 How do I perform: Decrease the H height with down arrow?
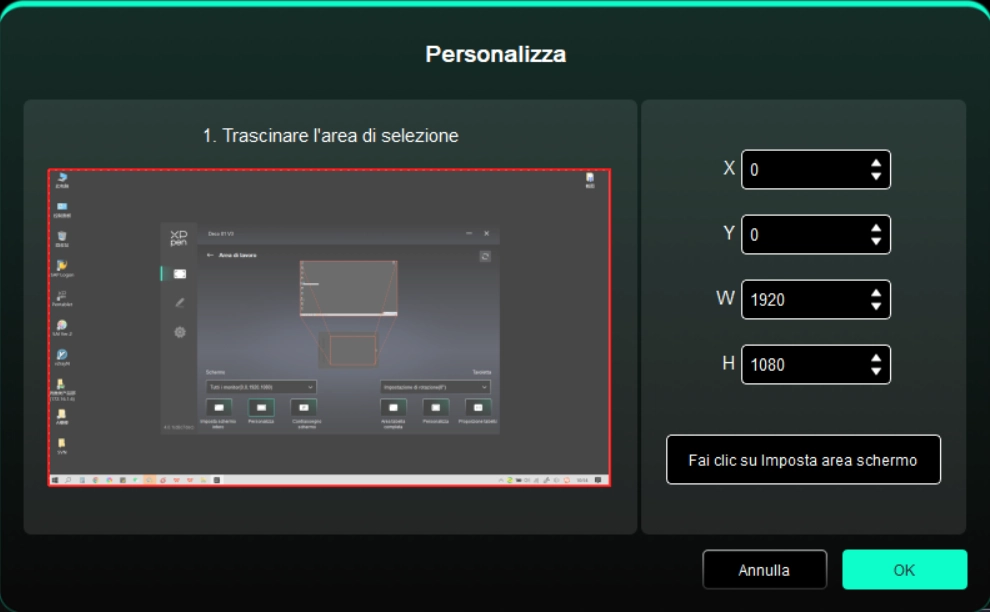click(876, 372)
